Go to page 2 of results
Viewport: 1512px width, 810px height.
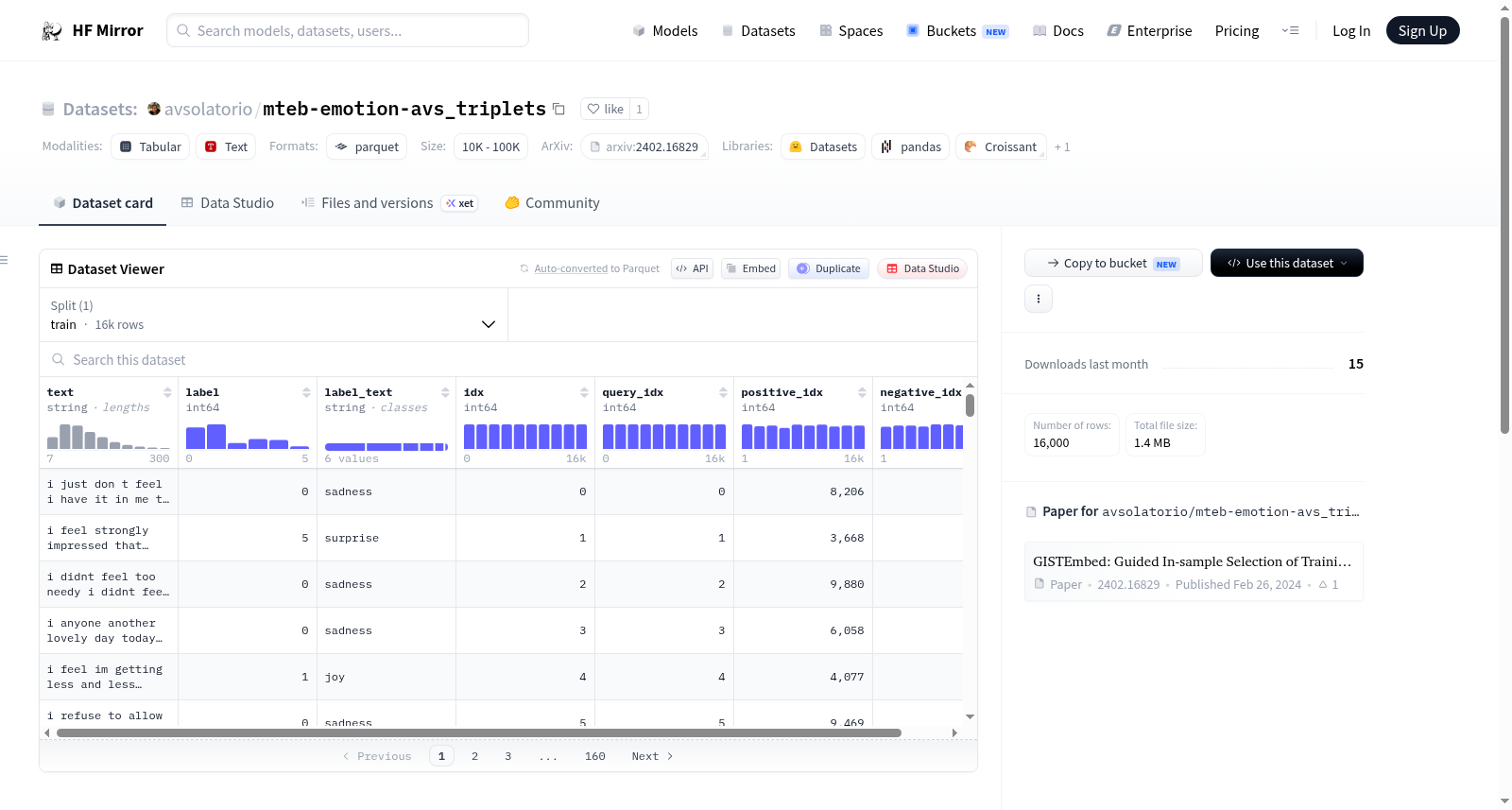(x=474, y=756)
